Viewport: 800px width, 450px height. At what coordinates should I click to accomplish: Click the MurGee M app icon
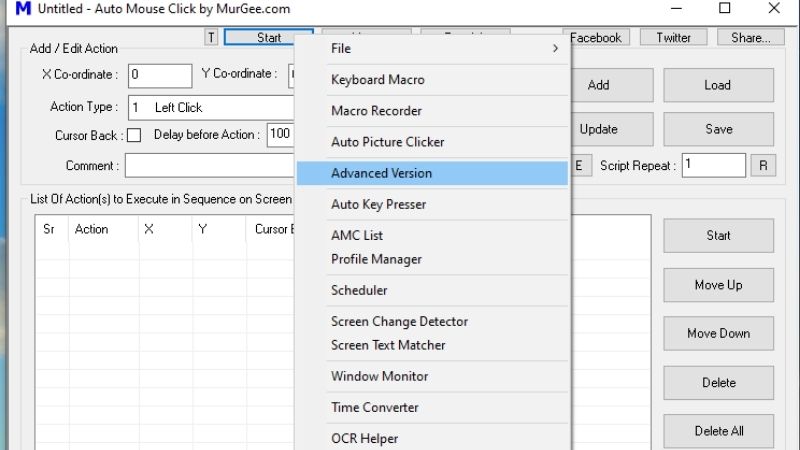23,9
